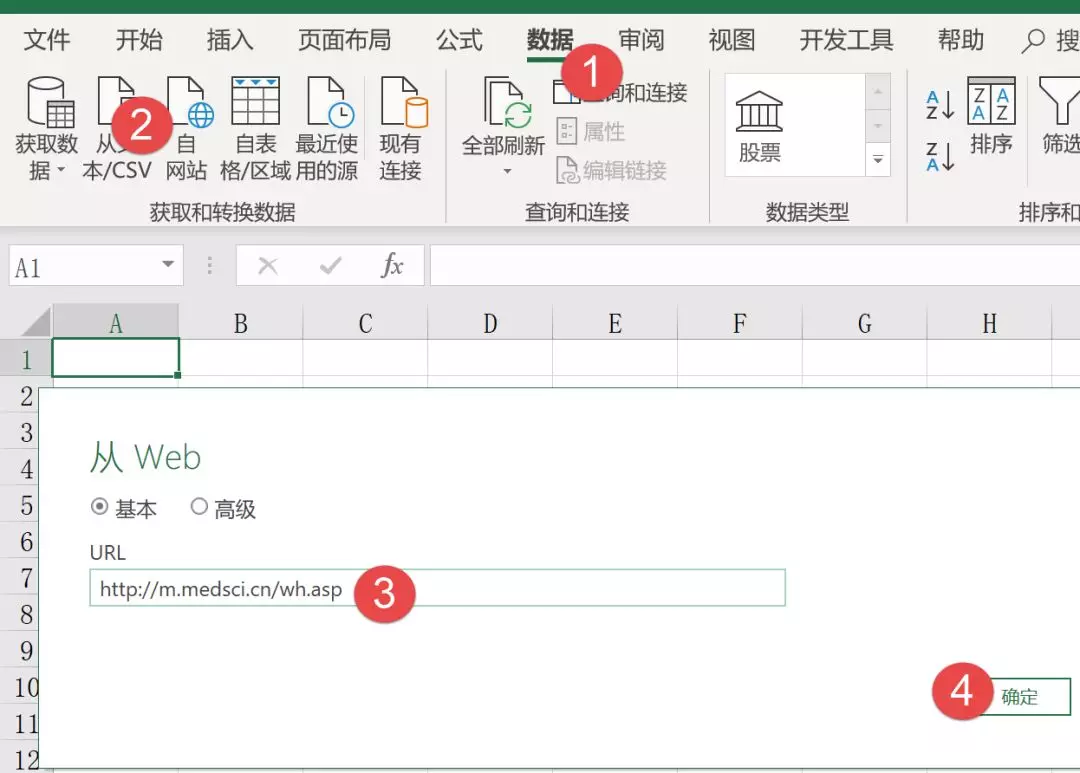
Task: Expand the Name Box dropdown arrow
Action: pos(167,265)
